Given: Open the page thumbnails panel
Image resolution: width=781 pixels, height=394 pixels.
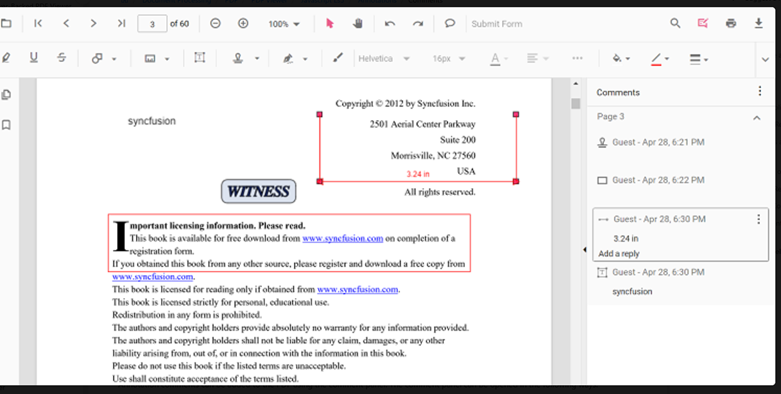Looking at the screenshot, I should point(6,95).
